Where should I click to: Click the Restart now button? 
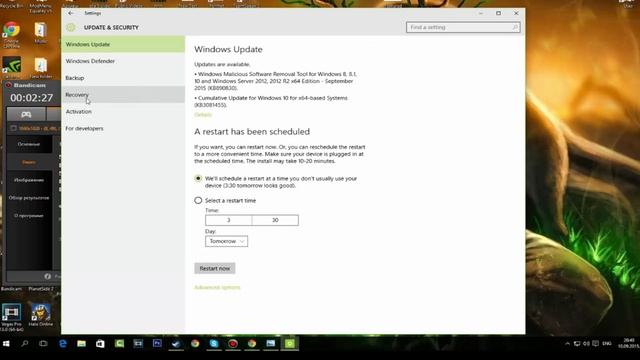[x=215, y=268]
